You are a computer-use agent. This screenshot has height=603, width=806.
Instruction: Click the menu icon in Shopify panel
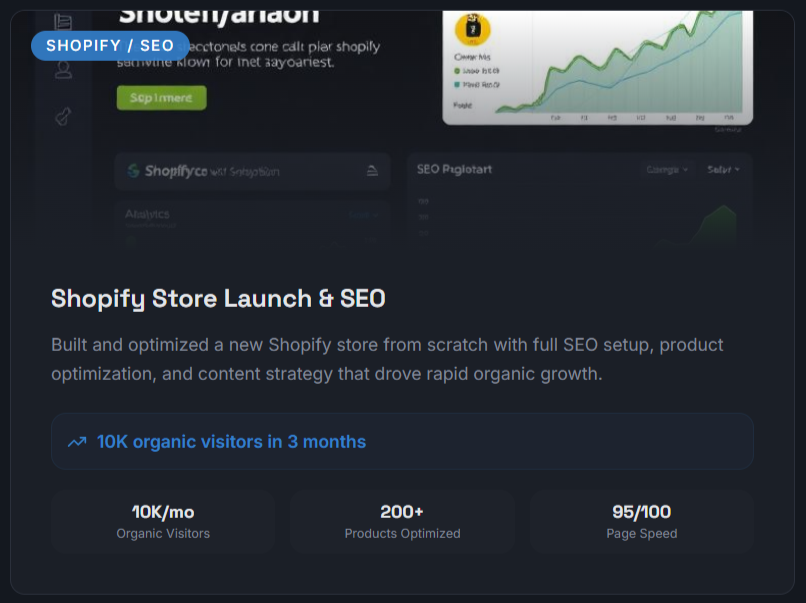pyautogui.click(x=372, y=171)
